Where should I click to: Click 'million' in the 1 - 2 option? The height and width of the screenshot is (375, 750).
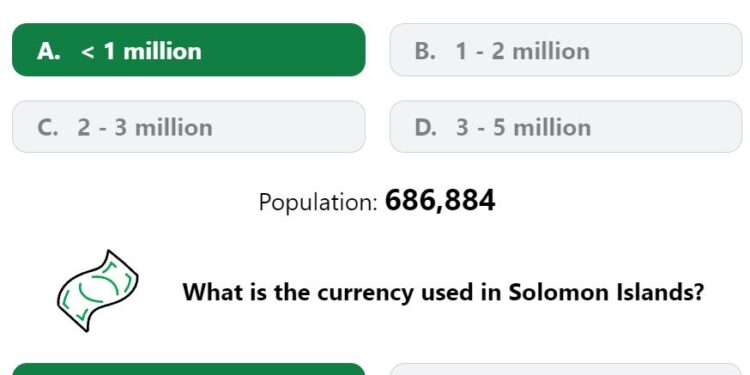pyautogui.click(x=551, y=51)
